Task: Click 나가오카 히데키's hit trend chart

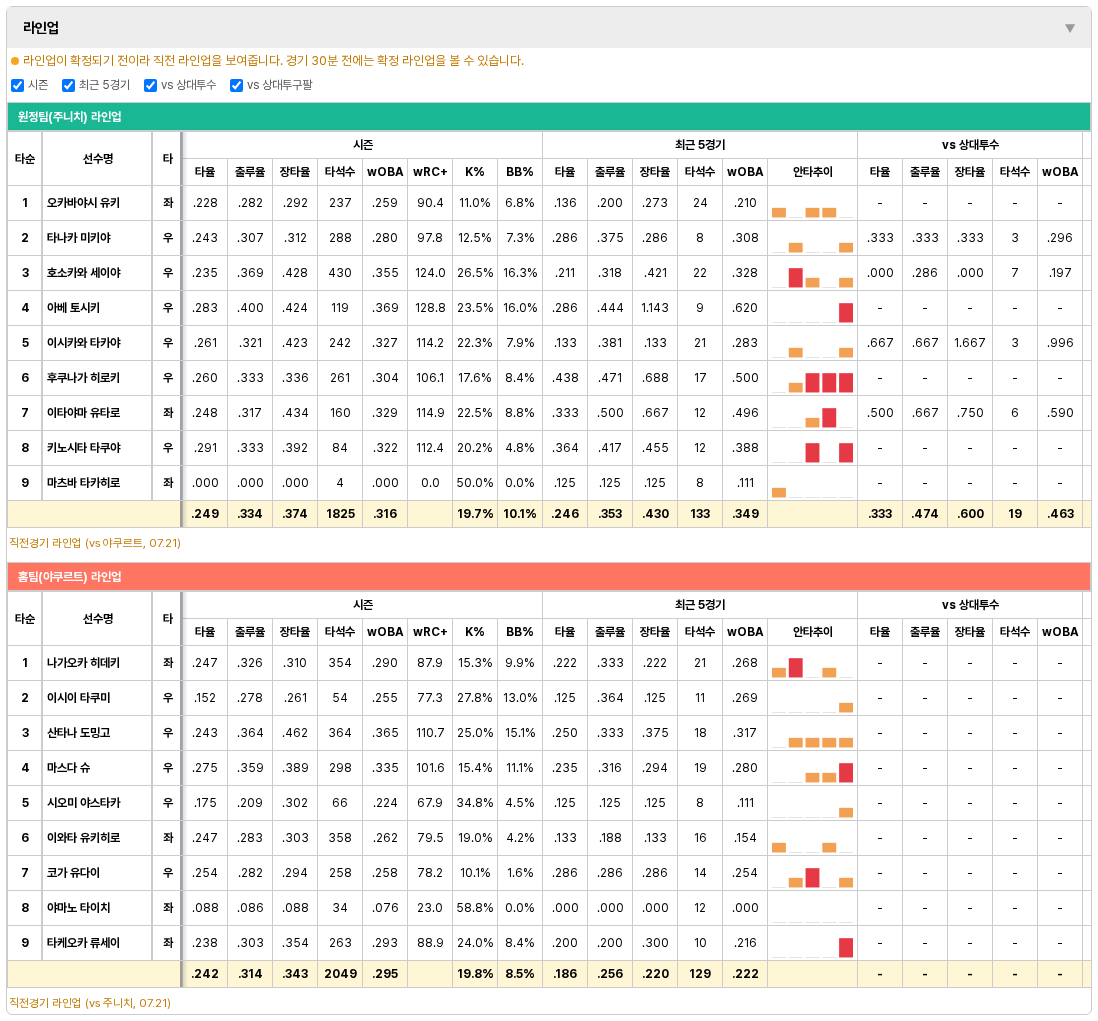Action: (x=812, y=663)
